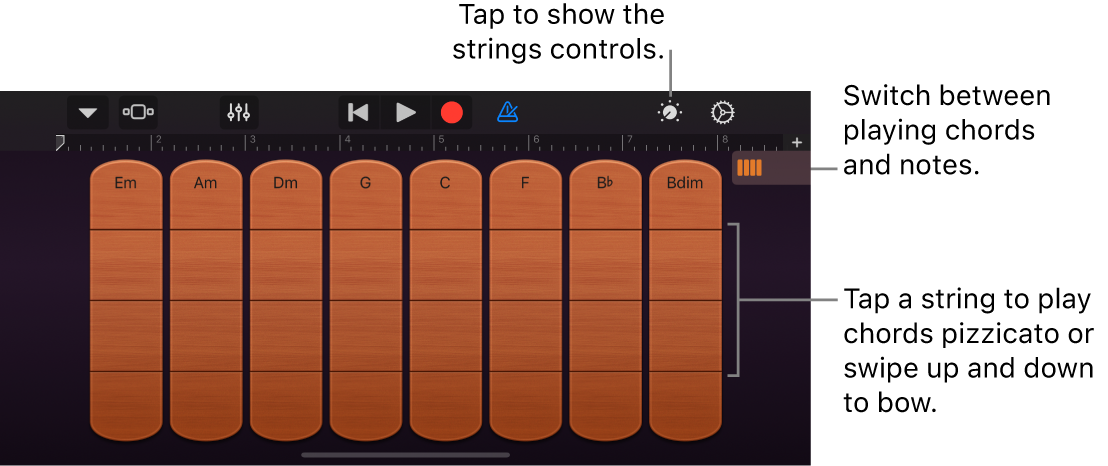
Task: Toggle the blue metronome icon
Action: [x=507, y=112]
